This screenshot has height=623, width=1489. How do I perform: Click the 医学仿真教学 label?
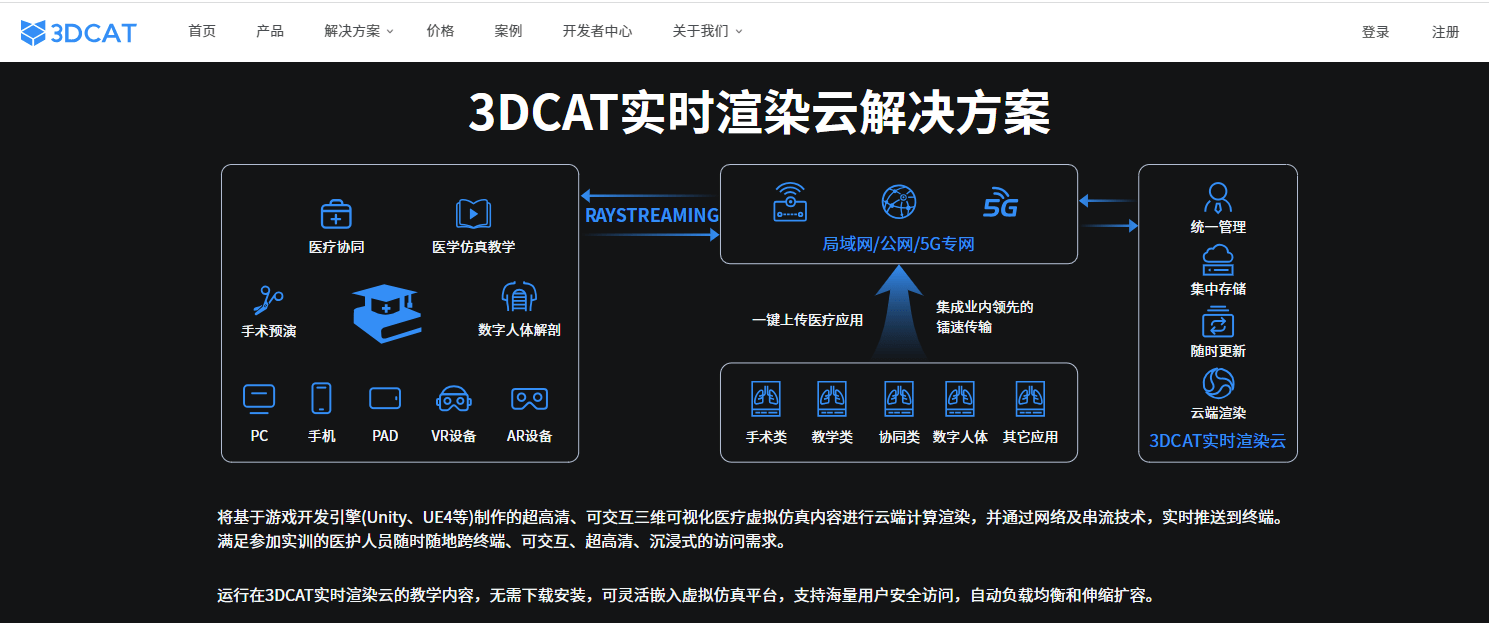(473, 247)
